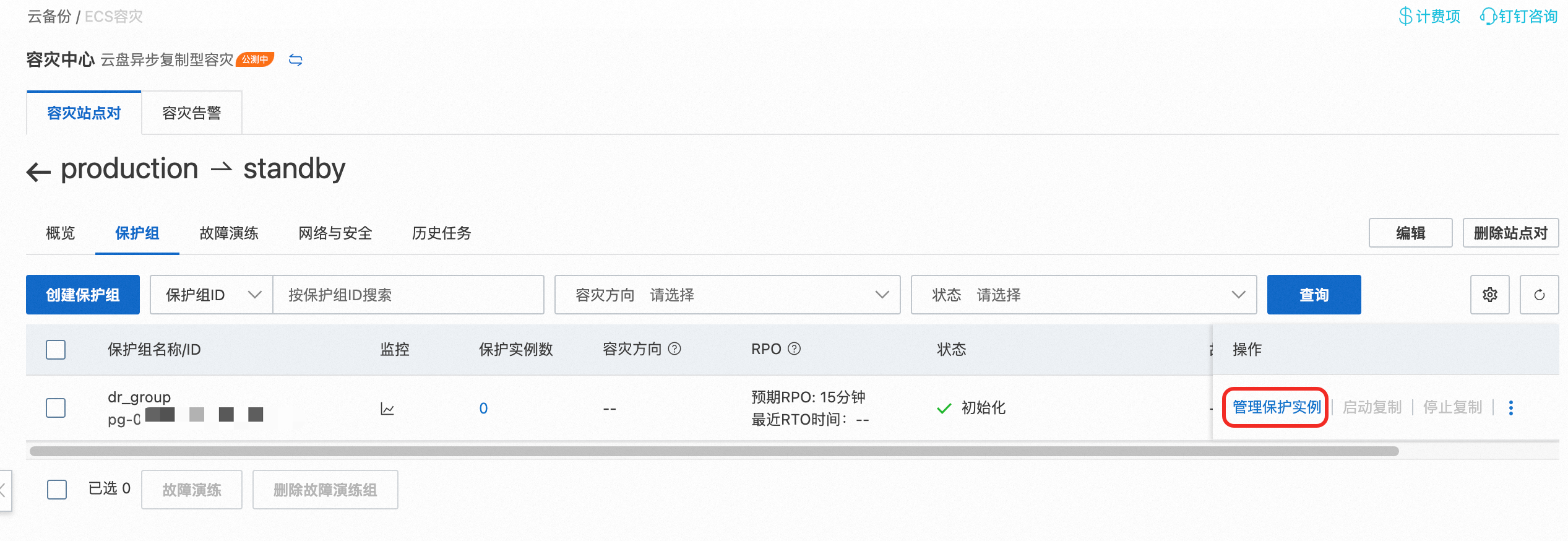
Task: Open 钉钉咨询 support link
Action: coord(1519,16)
